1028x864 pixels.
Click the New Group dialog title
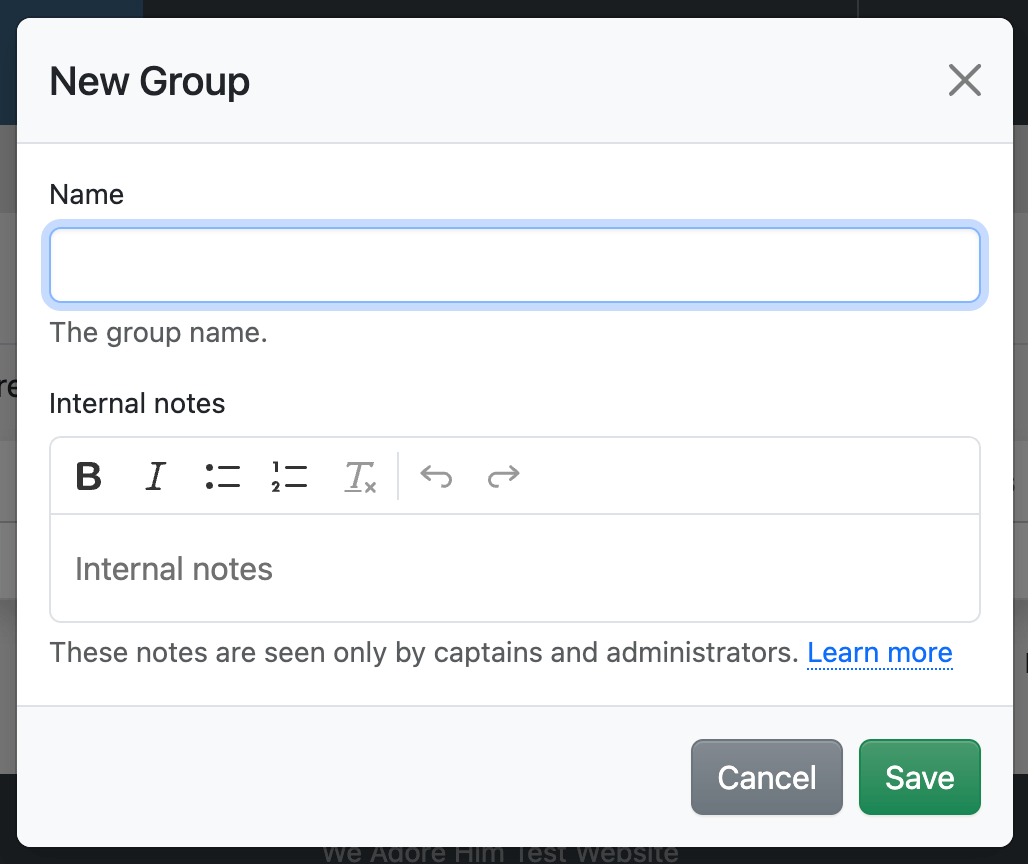(x=150, y=81)
